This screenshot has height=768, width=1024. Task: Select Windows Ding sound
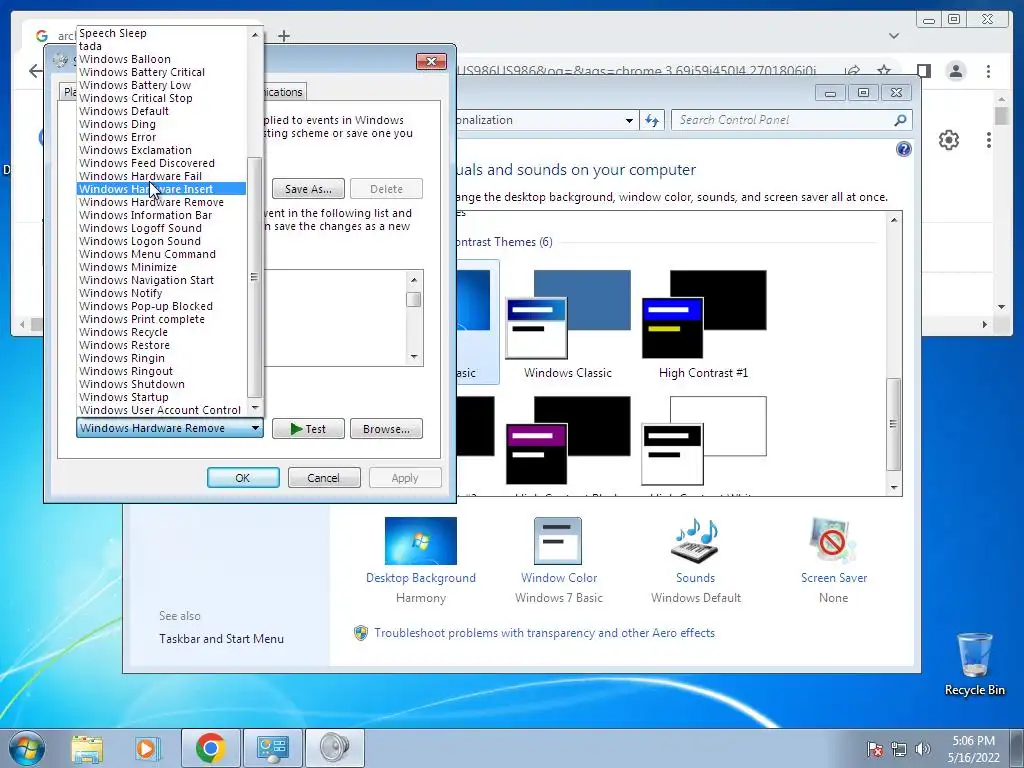(161, 124)
